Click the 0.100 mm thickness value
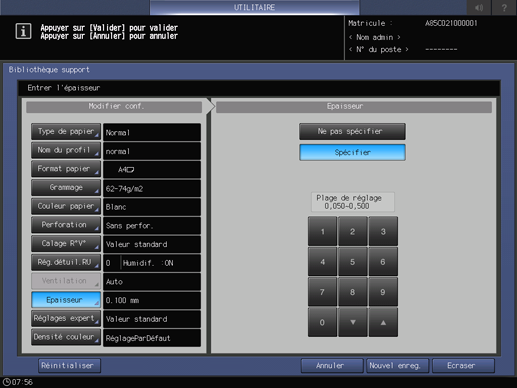Viewport: 517px width, 388px height. [152, 300]
